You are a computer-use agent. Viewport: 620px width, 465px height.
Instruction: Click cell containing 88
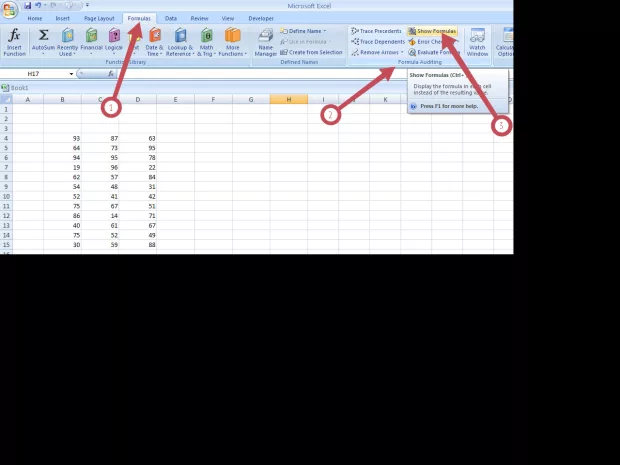click(138, 245)
